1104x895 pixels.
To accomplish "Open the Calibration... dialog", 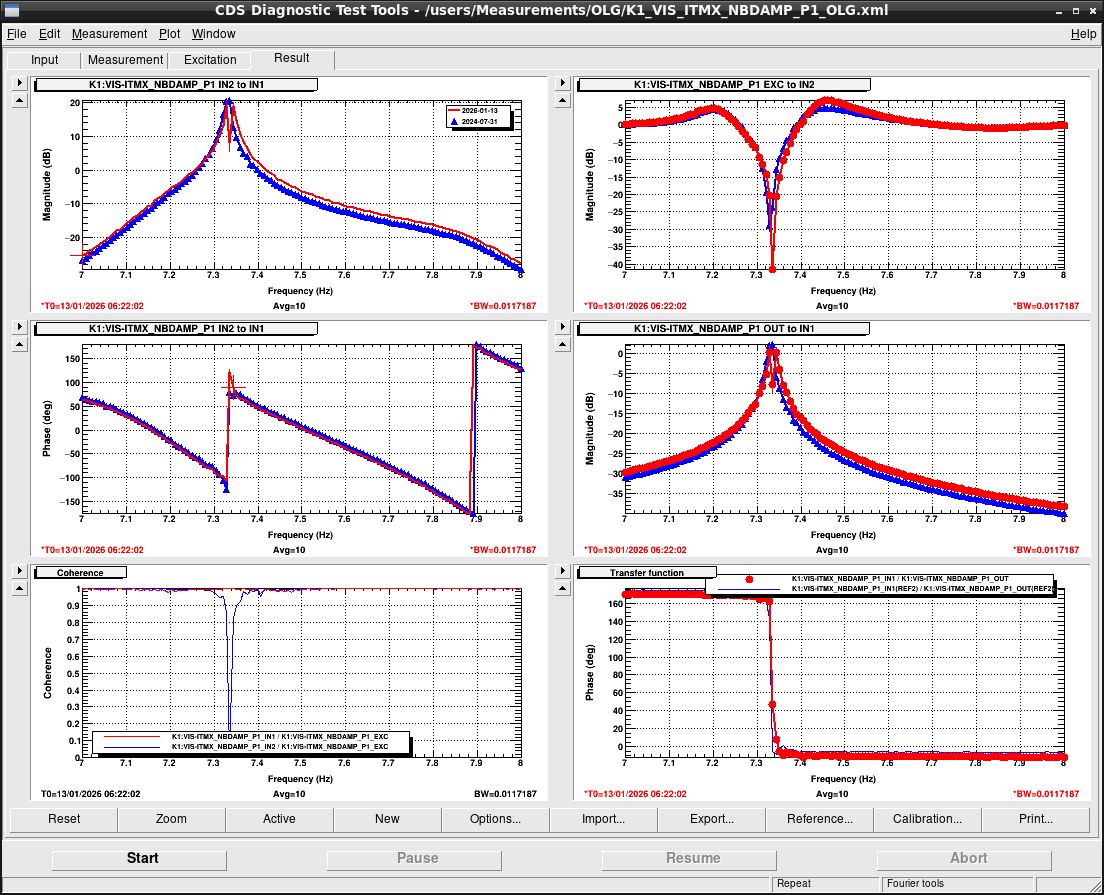I will tap(927, 819).
